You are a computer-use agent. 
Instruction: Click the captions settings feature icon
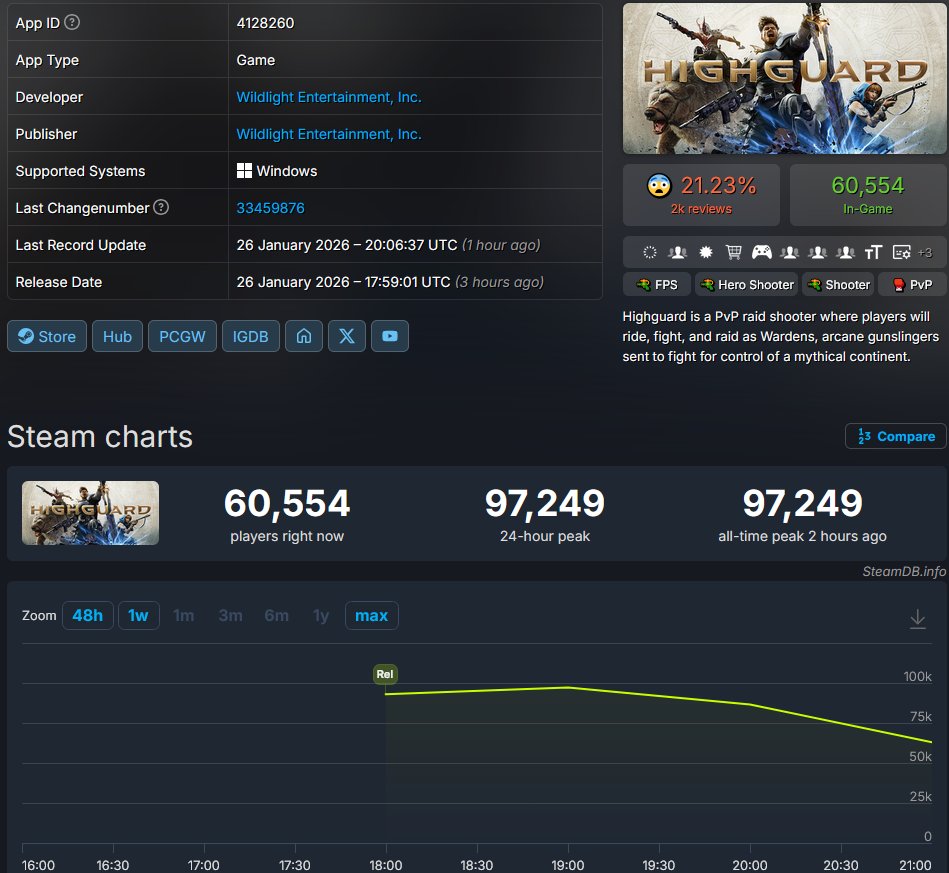pyautogui.click(x=901, y=252)
